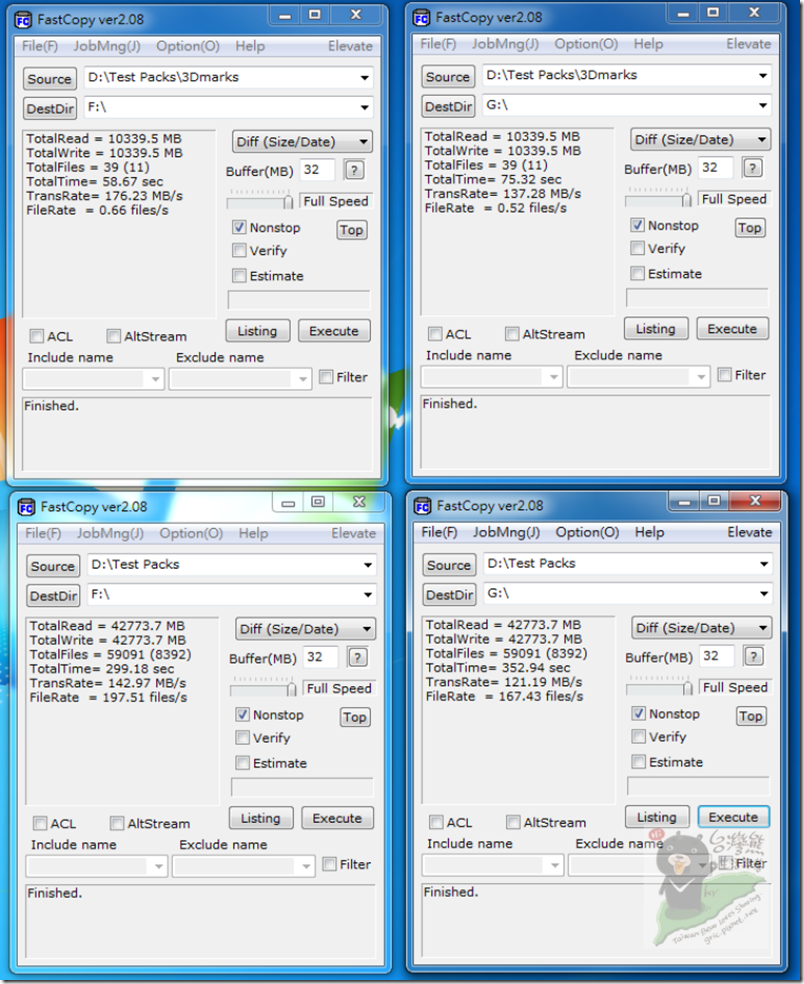
Task: Click speed slider thumb in top-left window
Action: coord(288,202)
